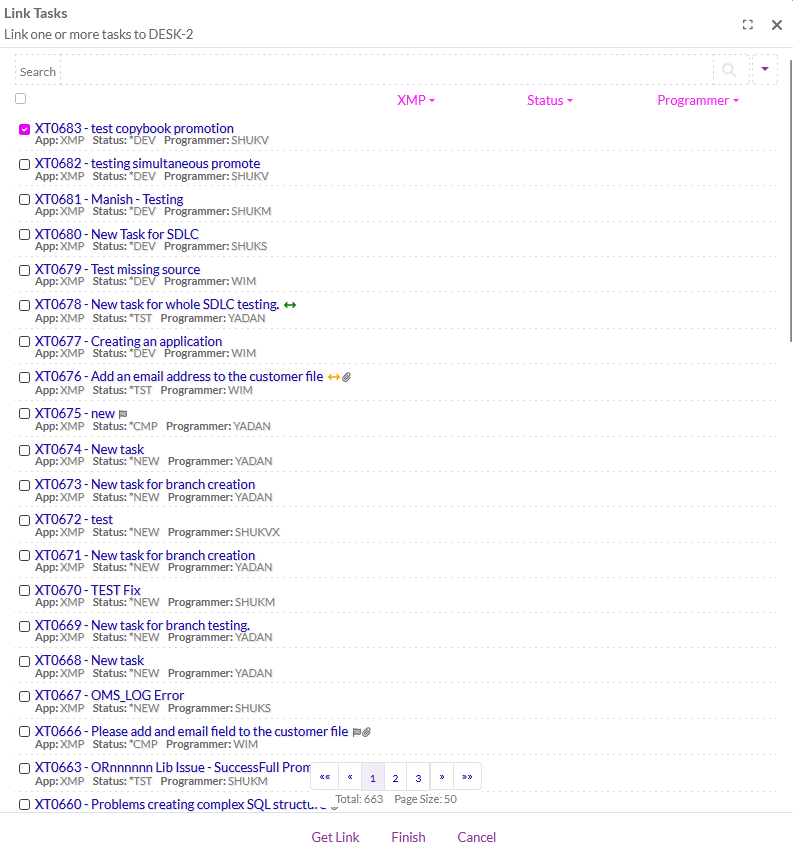Uncheck the XT0683 task checkbox
The height and width of the screenshot is (856, 793).
(x=24, y=129)
